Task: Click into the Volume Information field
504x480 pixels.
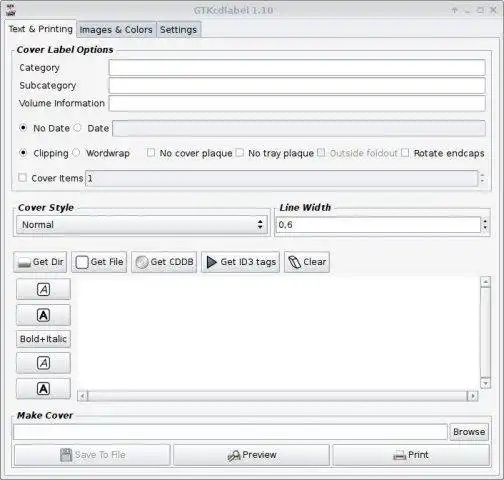Action: point(297,103)
